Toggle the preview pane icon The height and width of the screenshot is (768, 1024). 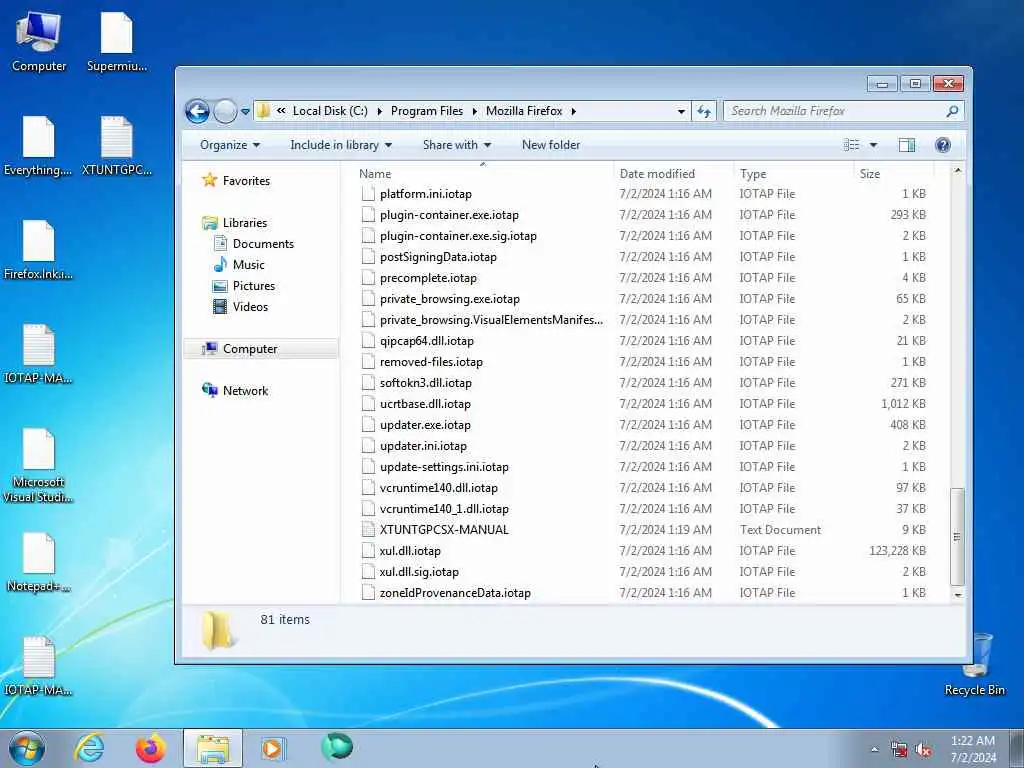point(906,145)
